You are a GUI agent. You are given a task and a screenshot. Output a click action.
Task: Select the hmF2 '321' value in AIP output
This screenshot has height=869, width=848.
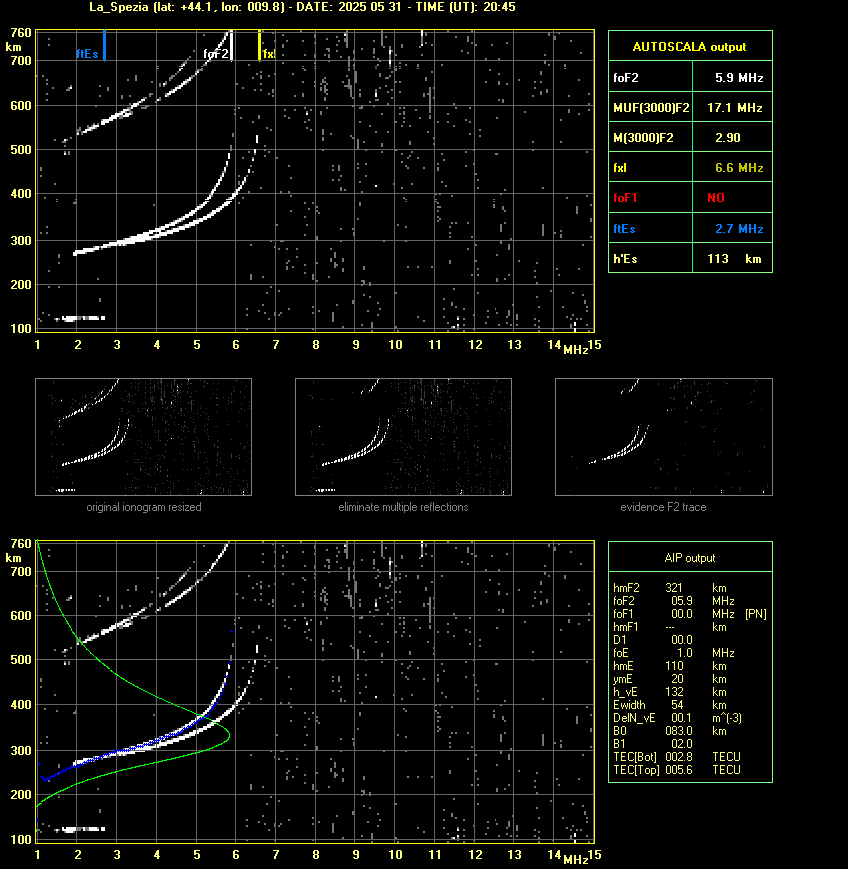(x=674, y=588)
